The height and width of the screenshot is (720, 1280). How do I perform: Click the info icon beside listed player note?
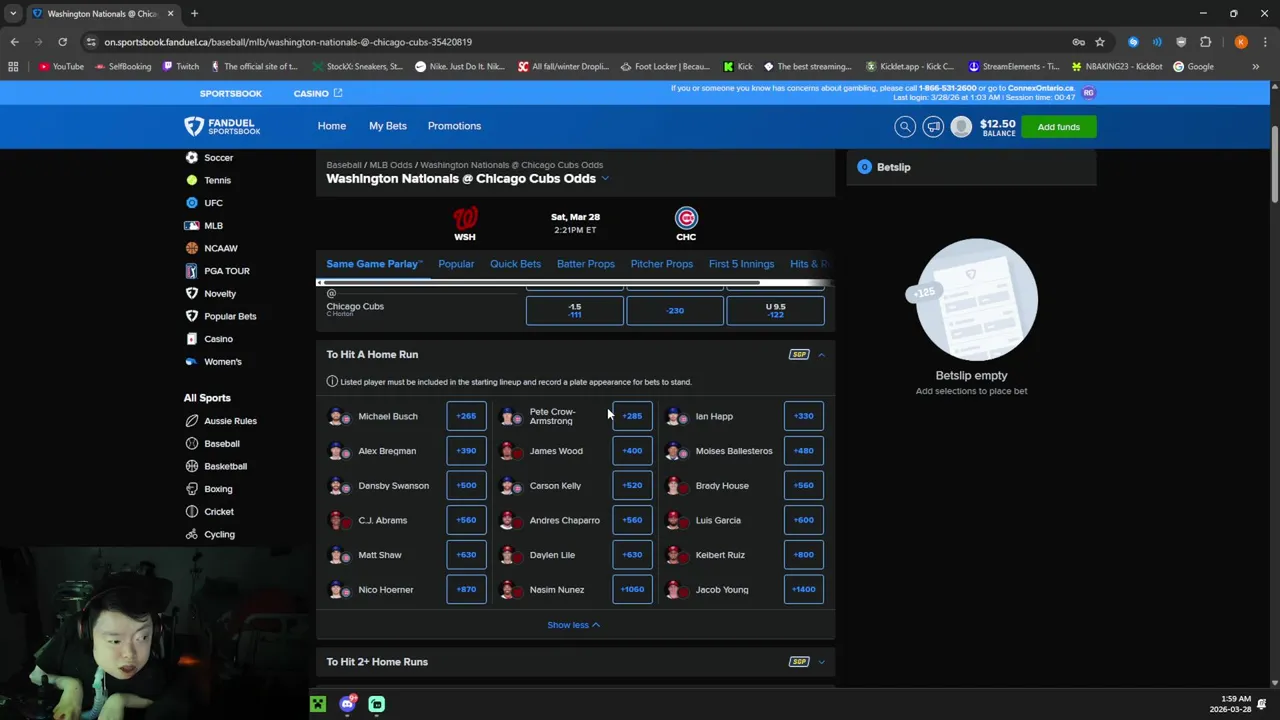tap(332, 381)
